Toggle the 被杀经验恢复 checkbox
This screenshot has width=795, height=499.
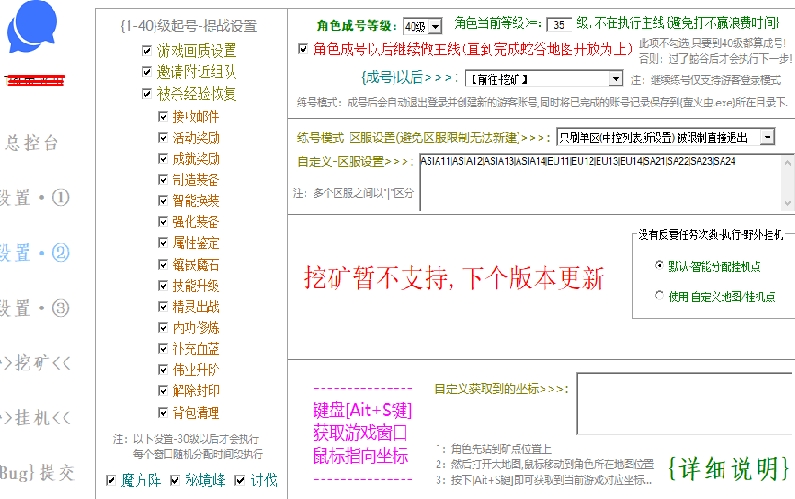147,93
